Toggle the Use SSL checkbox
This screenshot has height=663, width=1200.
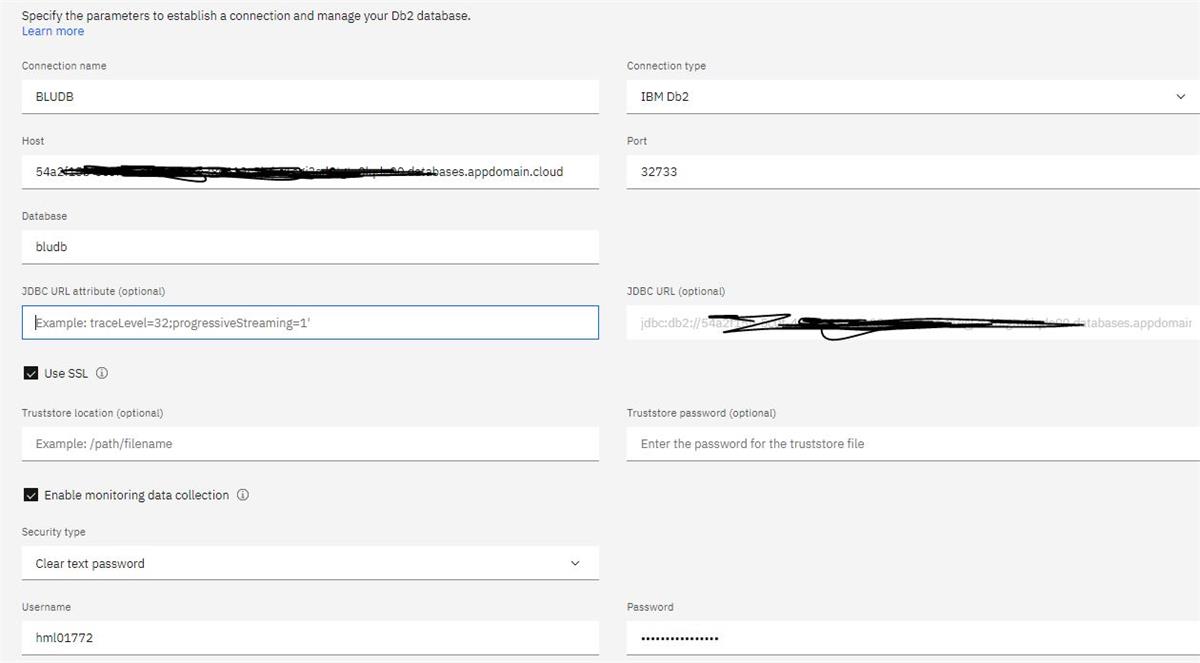30,373
